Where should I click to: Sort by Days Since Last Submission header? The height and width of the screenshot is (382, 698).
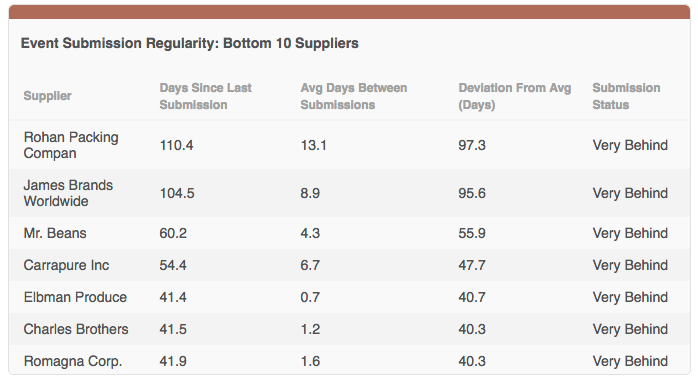(205, 96)
